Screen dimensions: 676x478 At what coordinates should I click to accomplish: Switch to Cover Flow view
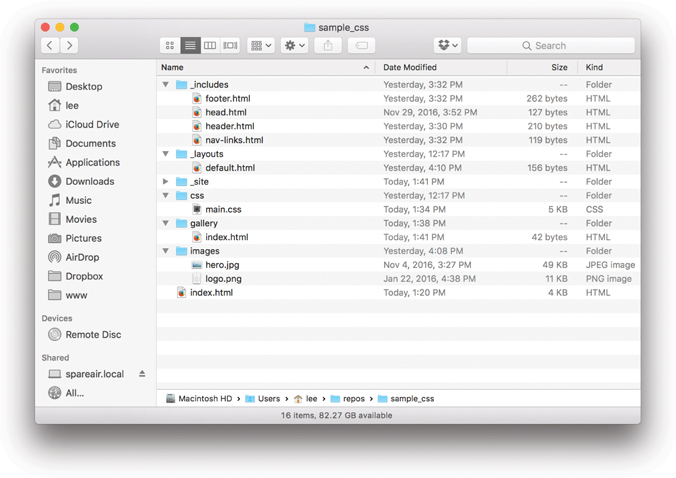(230, 45)
